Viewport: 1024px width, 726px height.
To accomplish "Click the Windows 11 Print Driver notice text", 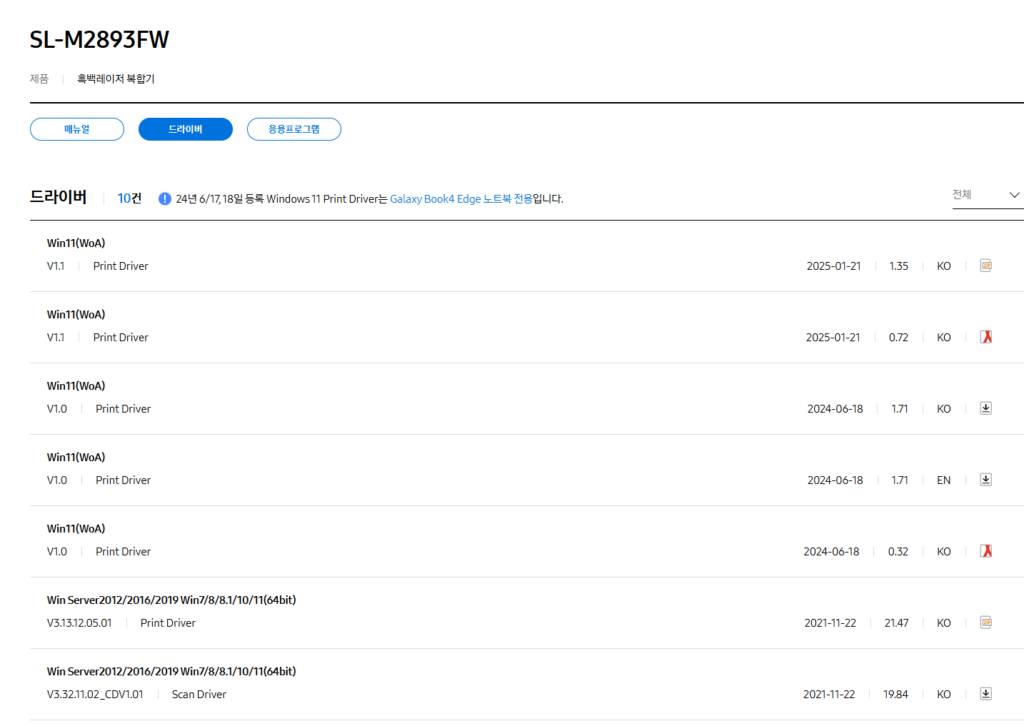I will click(369, 199).
